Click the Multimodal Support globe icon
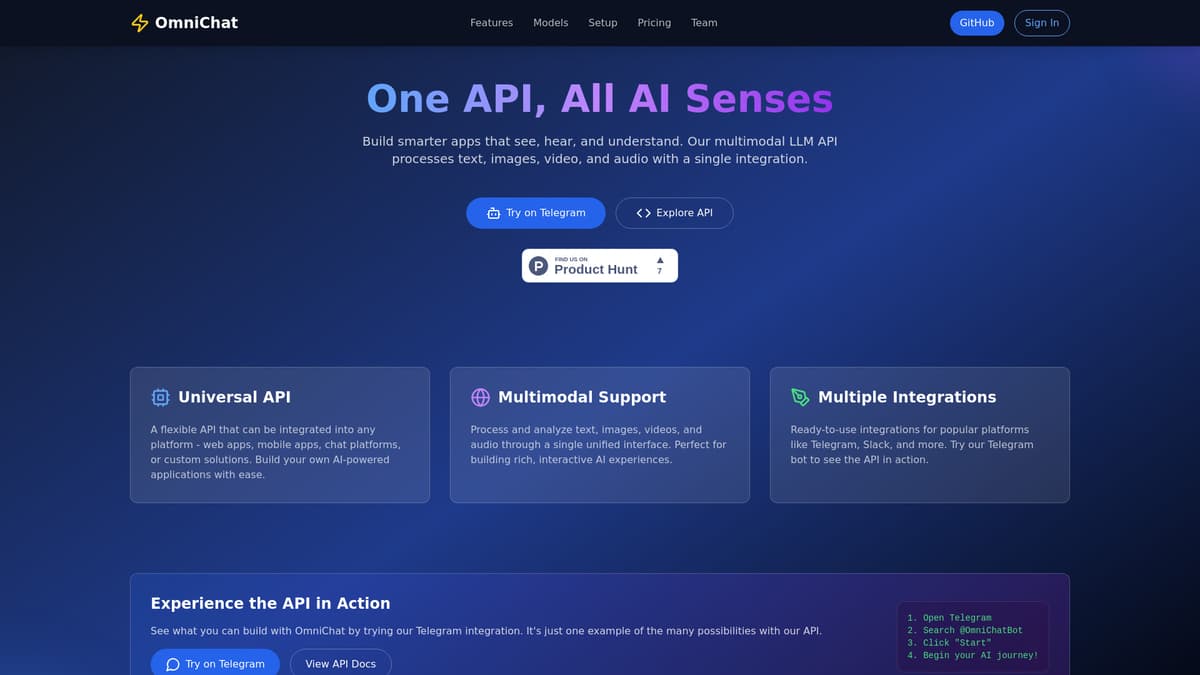The image size is (1200, 675). pyautogui.click(x=480, y=397)
